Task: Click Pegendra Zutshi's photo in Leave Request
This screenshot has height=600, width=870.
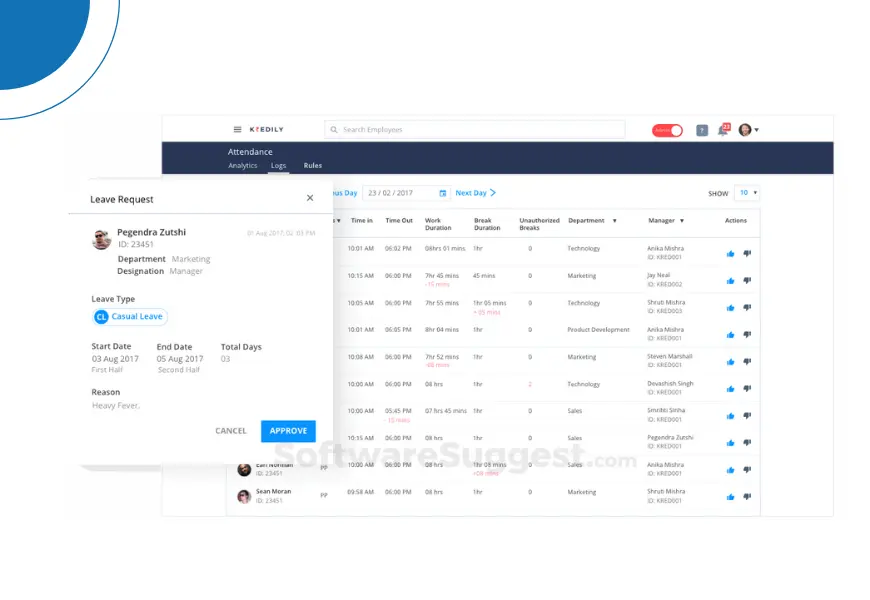Action: [x=102, y=239]
